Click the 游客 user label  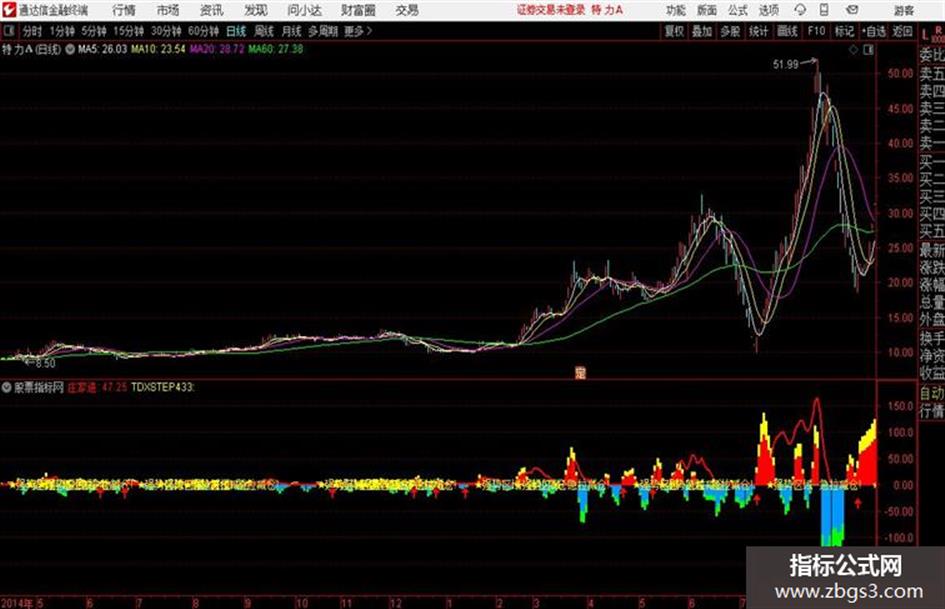point(903,10)
